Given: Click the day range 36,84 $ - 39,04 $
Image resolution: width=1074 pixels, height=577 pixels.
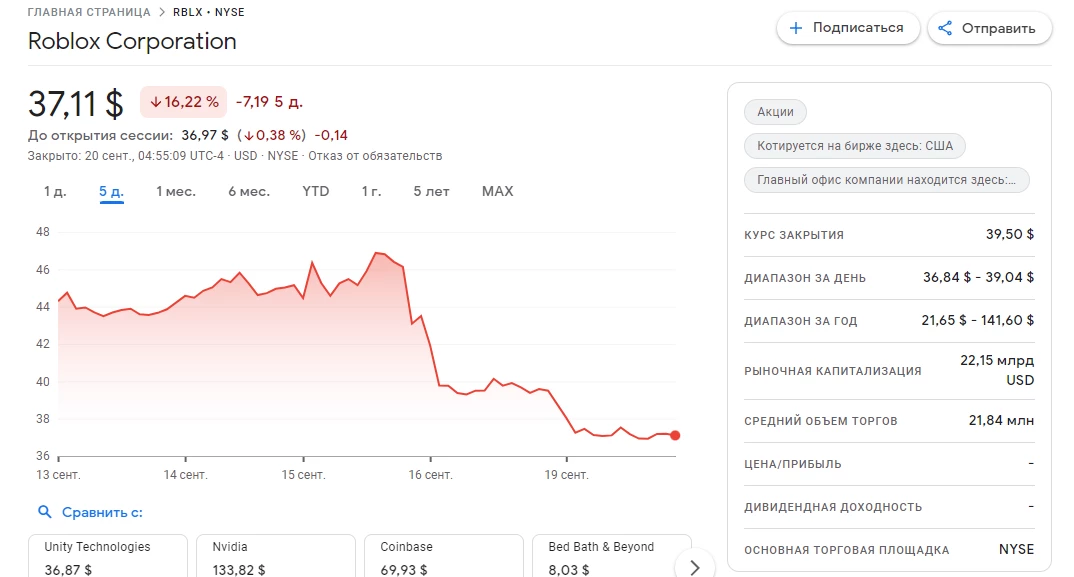Looking at the screenshot, I should pyautogui.click(x=978, y=278).
